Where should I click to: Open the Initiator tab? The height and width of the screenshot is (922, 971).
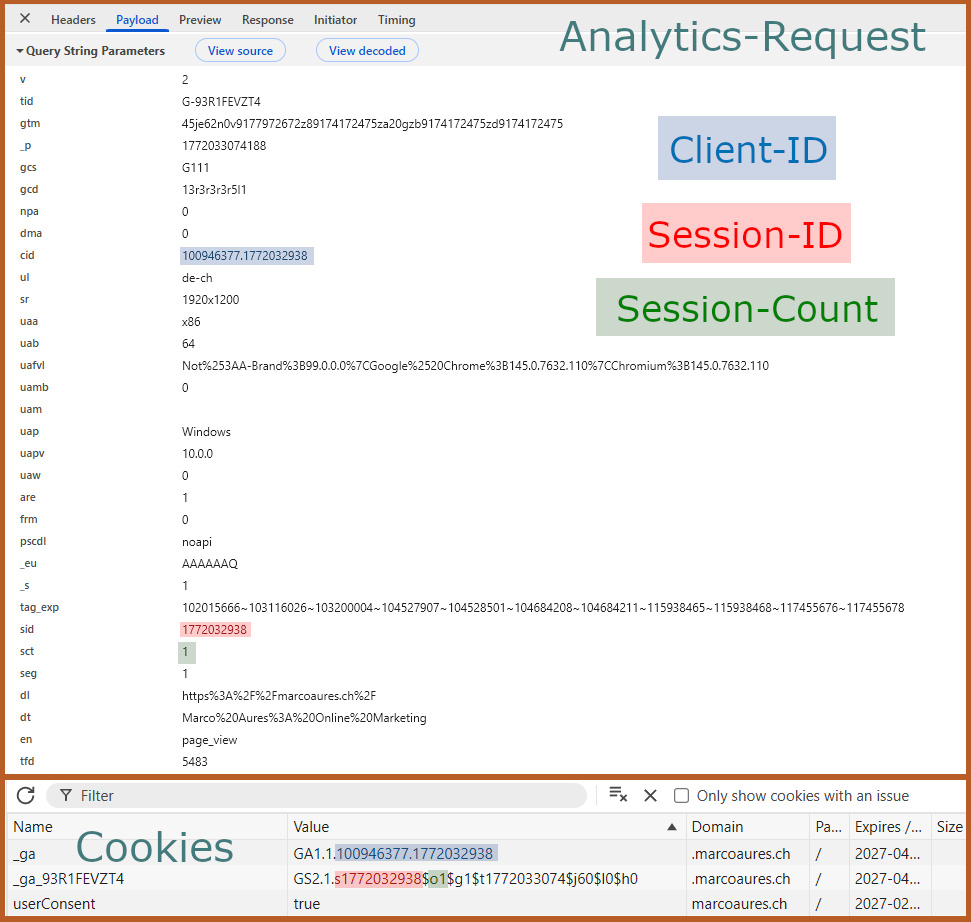pos(335,19)
